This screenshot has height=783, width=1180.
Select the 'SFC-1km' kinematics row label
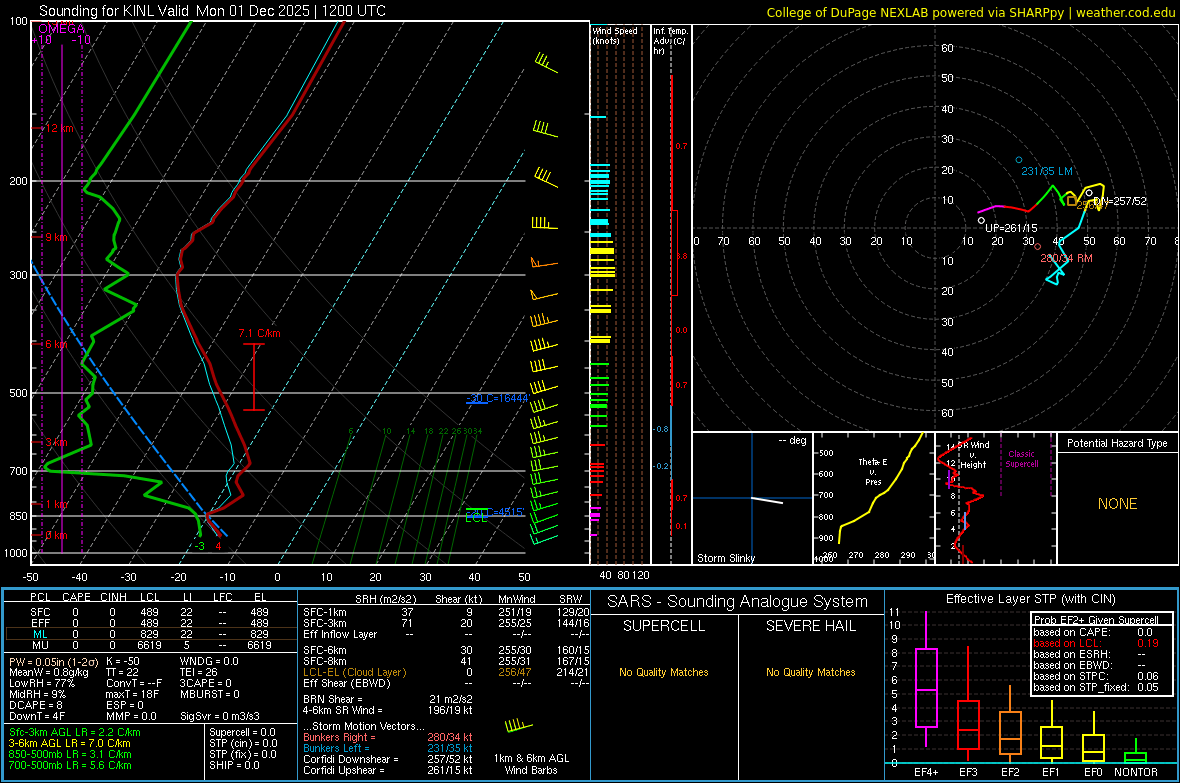(x=324, y=612)
